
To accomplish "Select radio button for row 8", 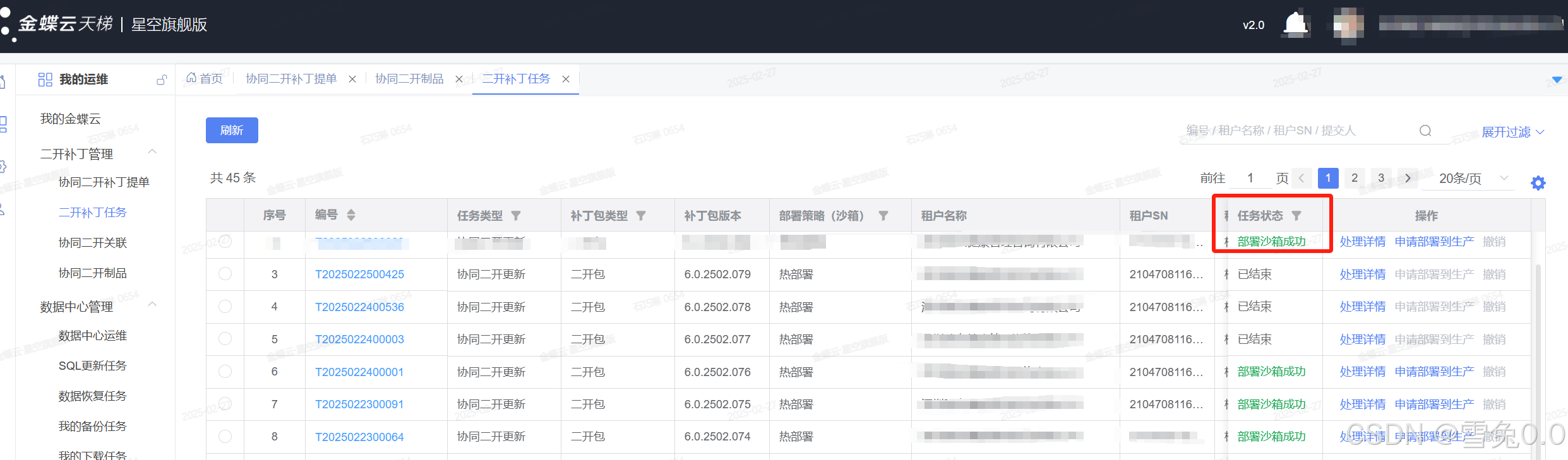I will click(x=225, y=437).
